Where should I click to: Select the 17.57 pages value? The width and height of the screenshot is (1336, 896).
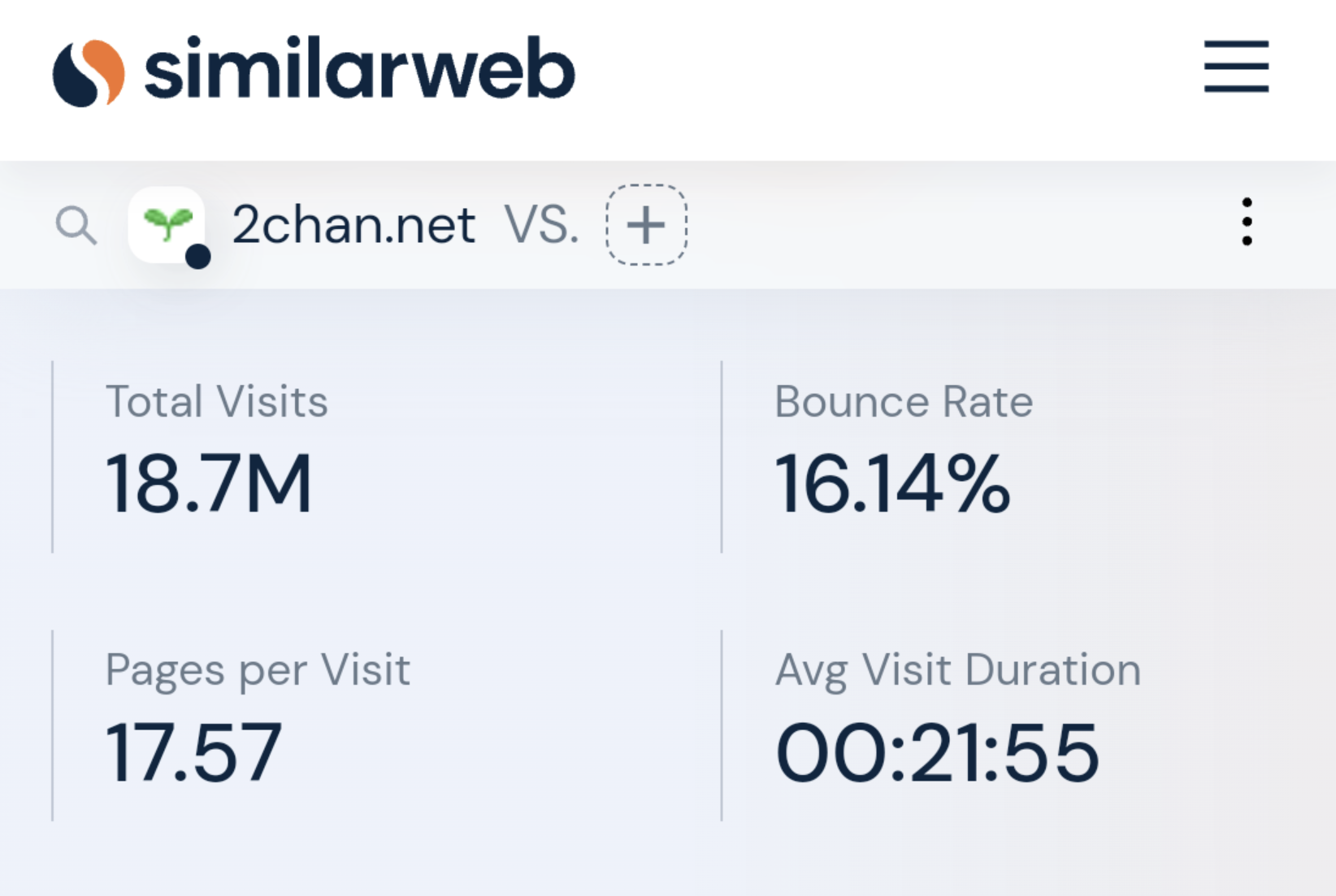click(x=194, y=753)
